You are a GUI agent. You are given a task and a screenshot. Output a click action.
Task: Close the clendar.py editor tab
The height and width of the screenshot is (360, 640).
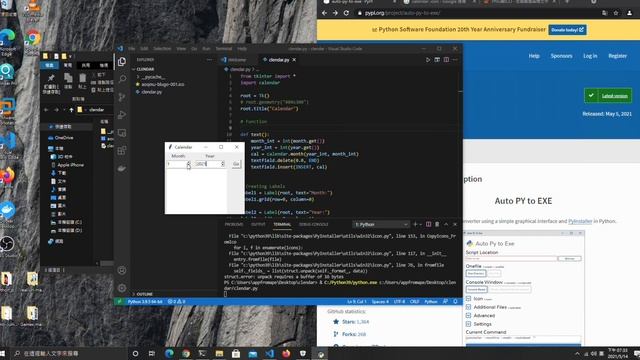294,60
